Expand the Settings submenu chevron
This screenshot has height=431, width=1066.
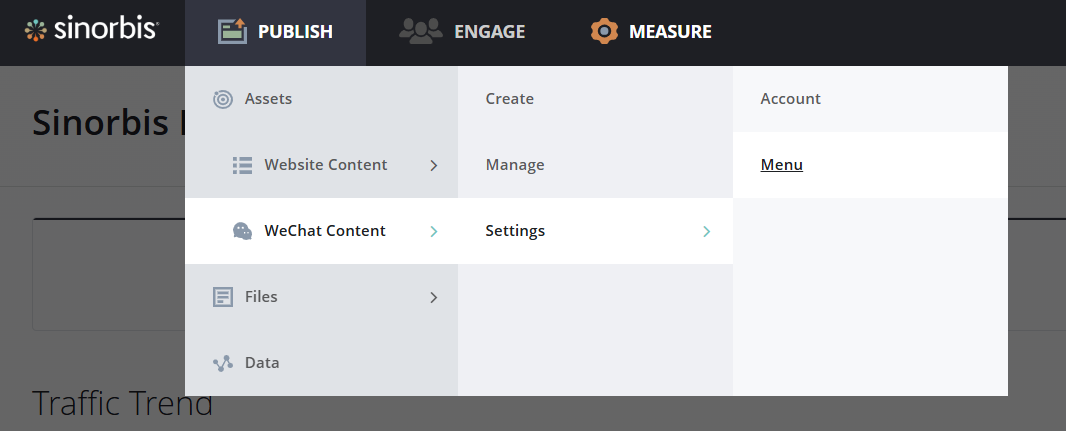[707, 231]
